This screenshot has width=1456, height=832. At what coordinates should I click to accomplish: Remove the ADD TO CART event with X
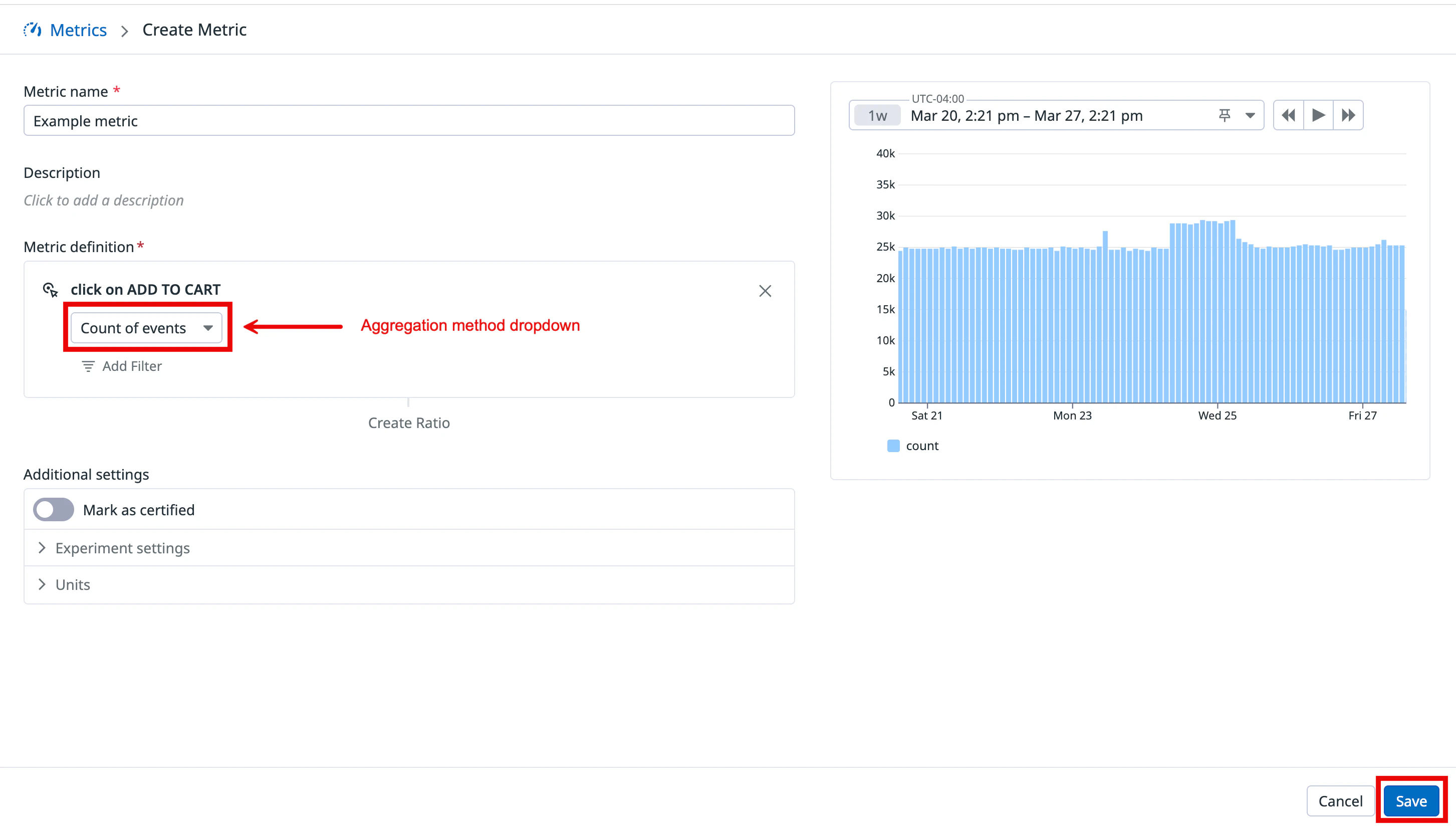(765, 291)
